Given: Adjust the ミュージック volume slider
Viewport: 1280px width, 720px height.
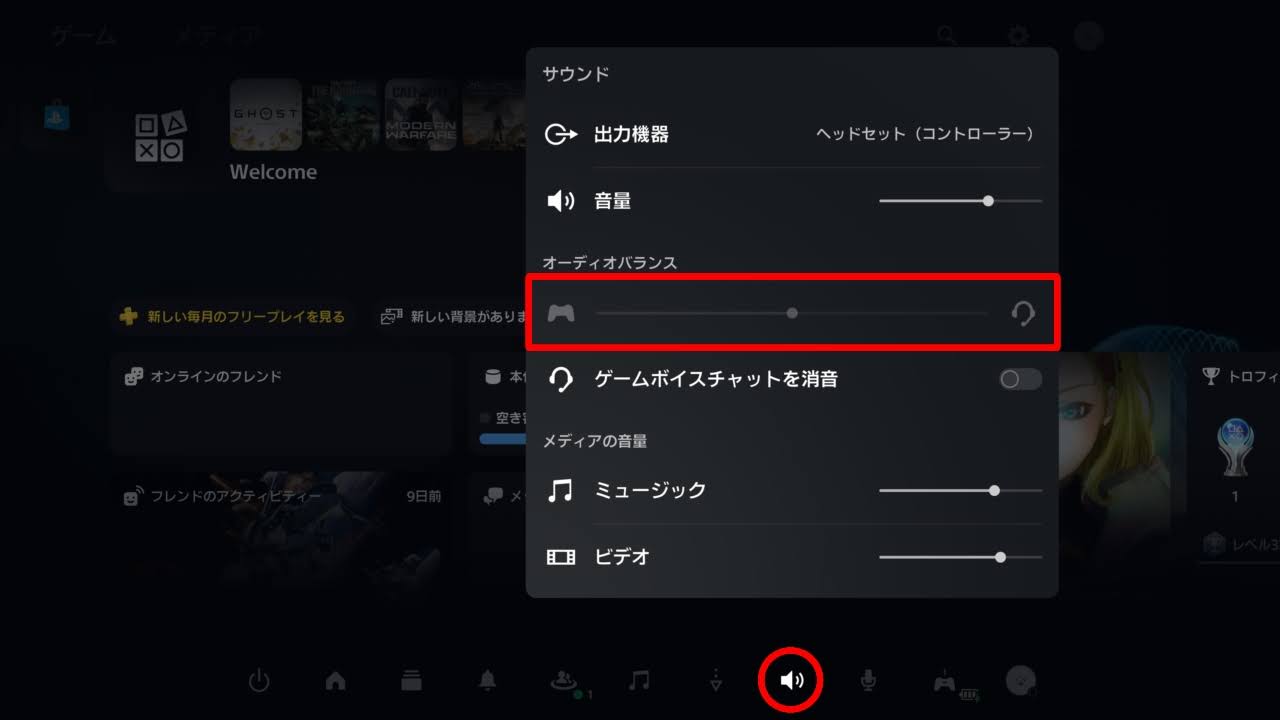Looking at the screenshot, I should (960, 491).
